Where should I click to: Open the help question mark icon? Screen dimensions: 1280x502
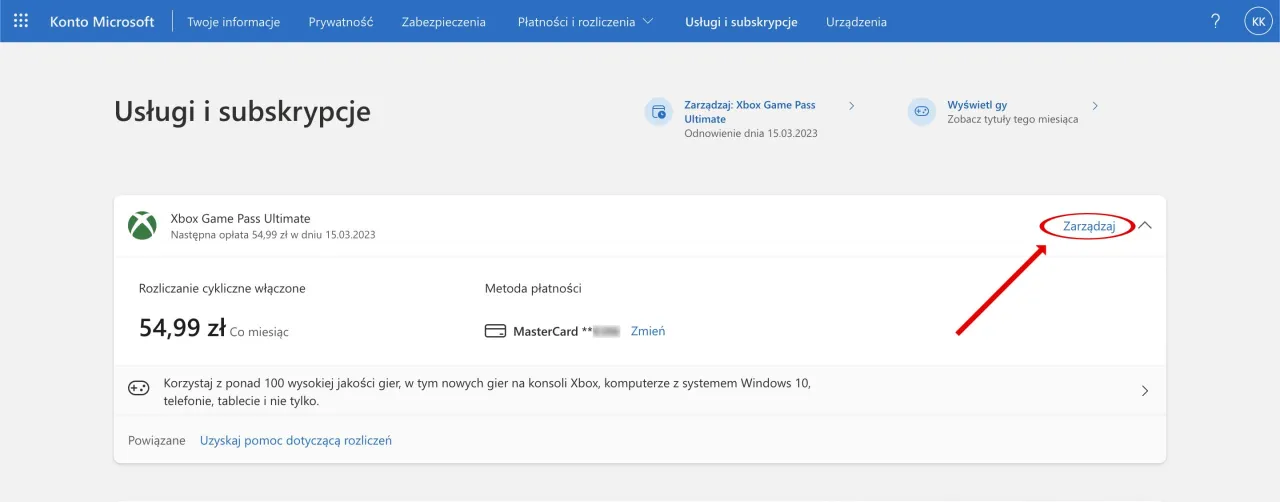pos(1216,21)
